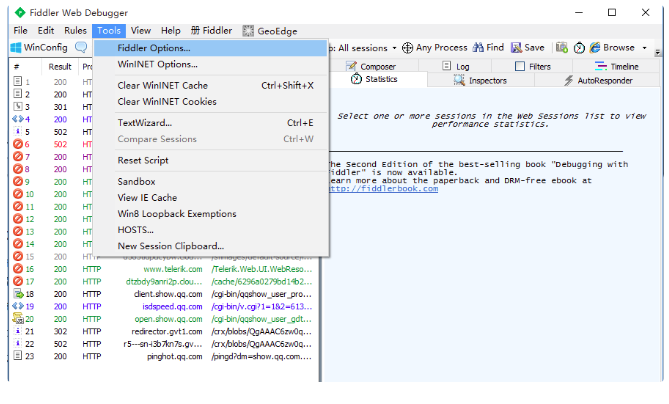Open the Help menu

point(171,31)
